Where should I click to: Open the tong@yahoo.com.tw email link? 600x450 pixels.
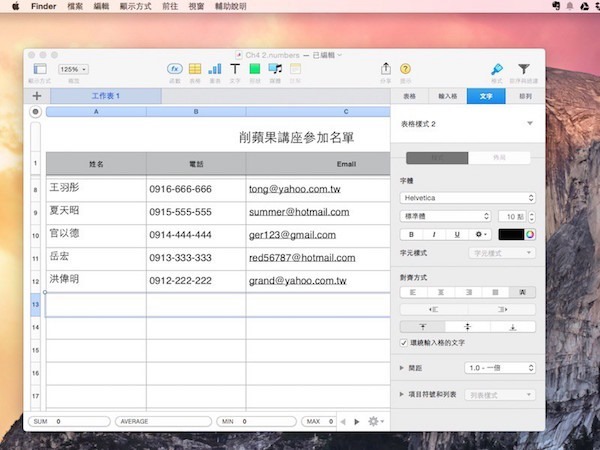coord(295,189)
